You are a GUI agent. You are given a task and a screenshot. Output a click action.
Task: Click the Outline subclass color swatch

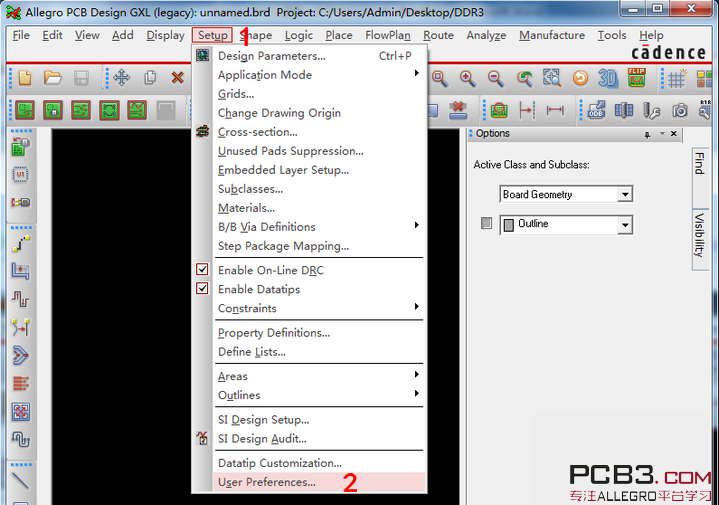pos(509,225)
